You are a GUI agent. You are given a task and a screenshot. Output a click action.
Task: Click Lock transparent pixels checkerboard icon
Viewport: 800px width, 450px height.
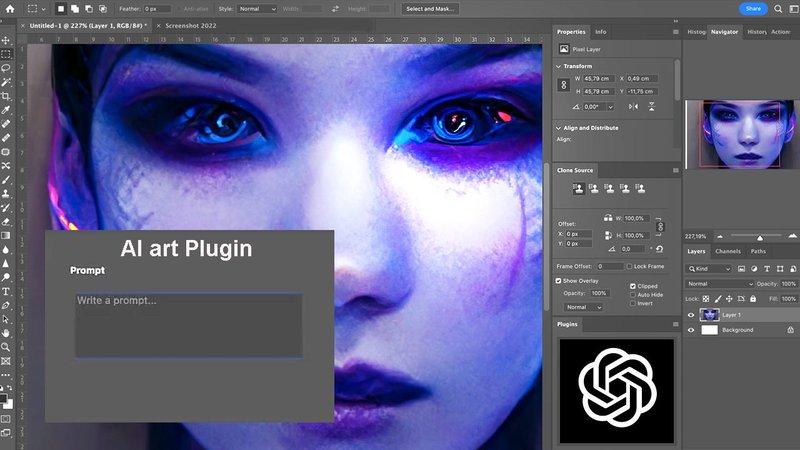coord(706,298)
